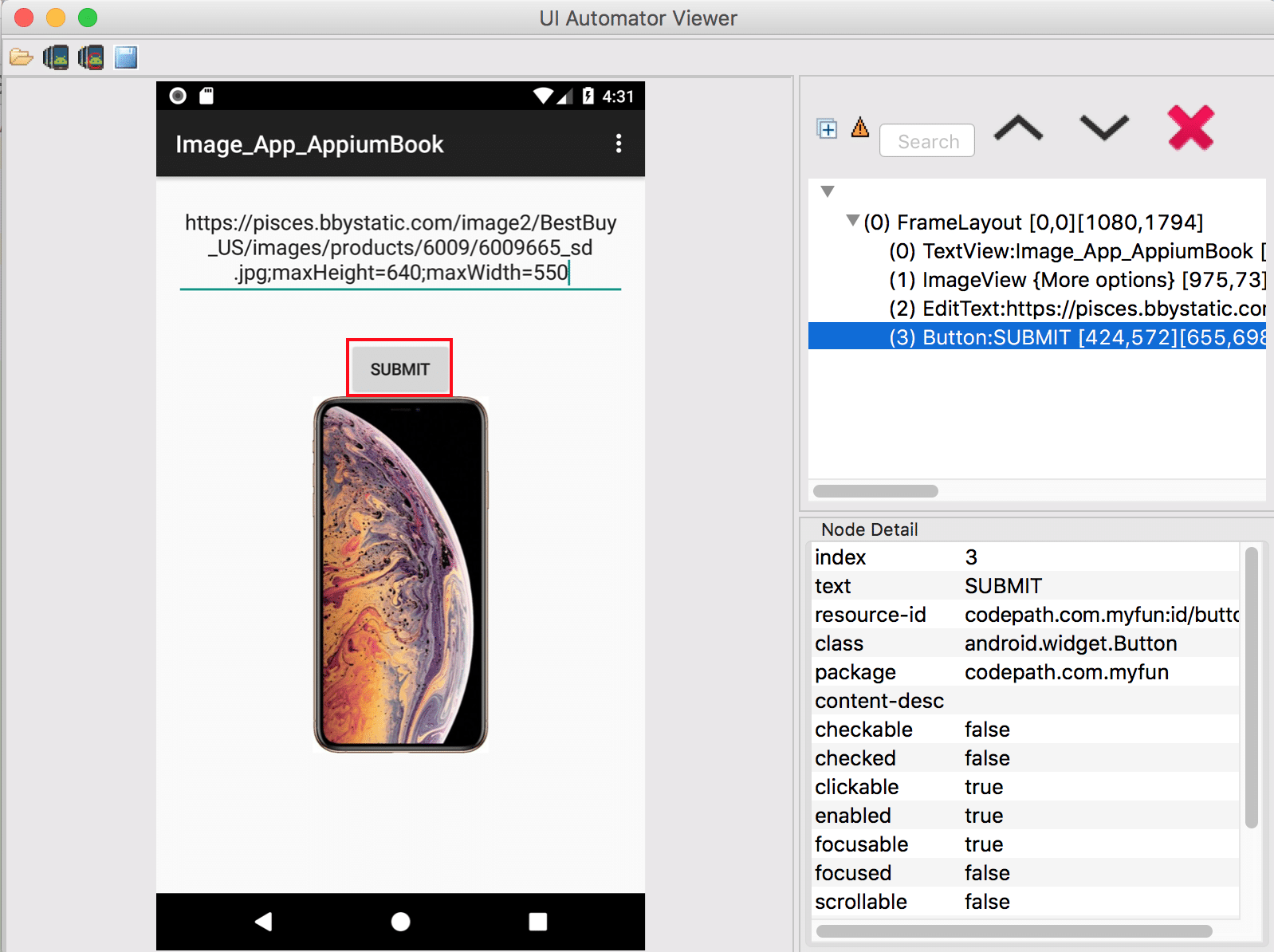Click SUBMIT button in device screenshot
1274x952 pixels.
399,369
